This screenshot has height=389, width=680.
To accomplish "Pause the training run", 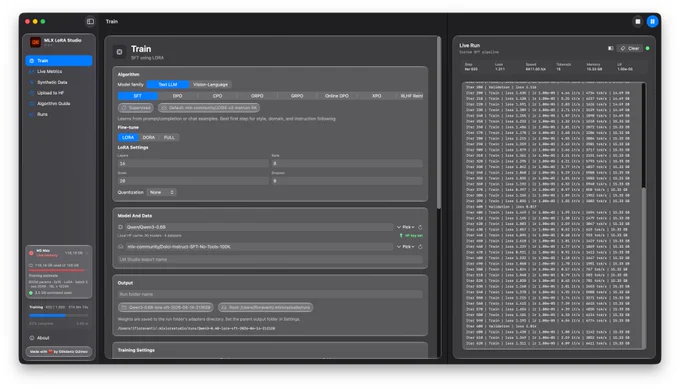I will click(652, 21).
